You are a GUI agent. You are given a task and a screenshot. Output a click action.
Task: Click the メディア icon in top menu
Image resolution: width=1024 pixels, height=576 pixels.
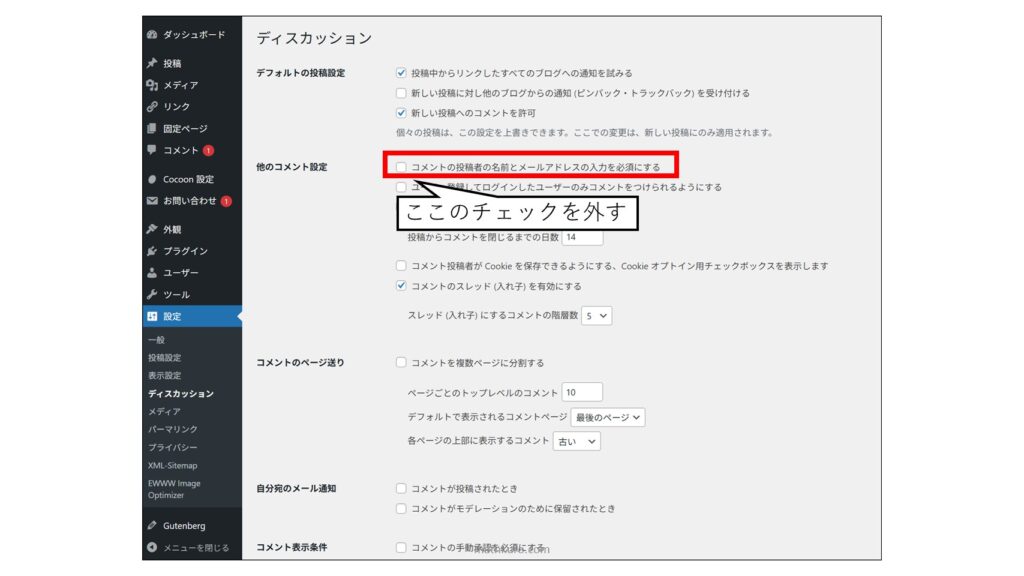[x=152, y=85]
